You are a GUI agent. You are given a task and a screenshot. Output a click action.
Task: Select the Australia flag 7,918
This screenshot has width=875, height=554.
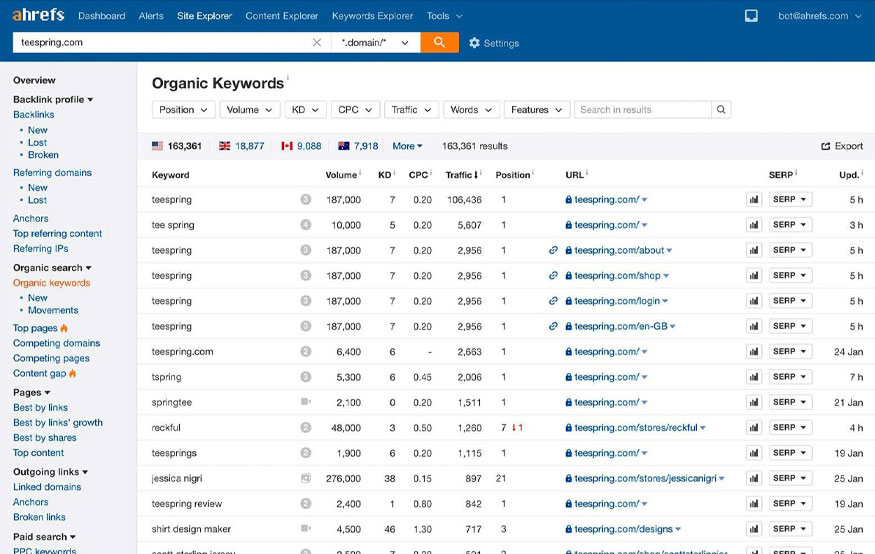point(358,146)
